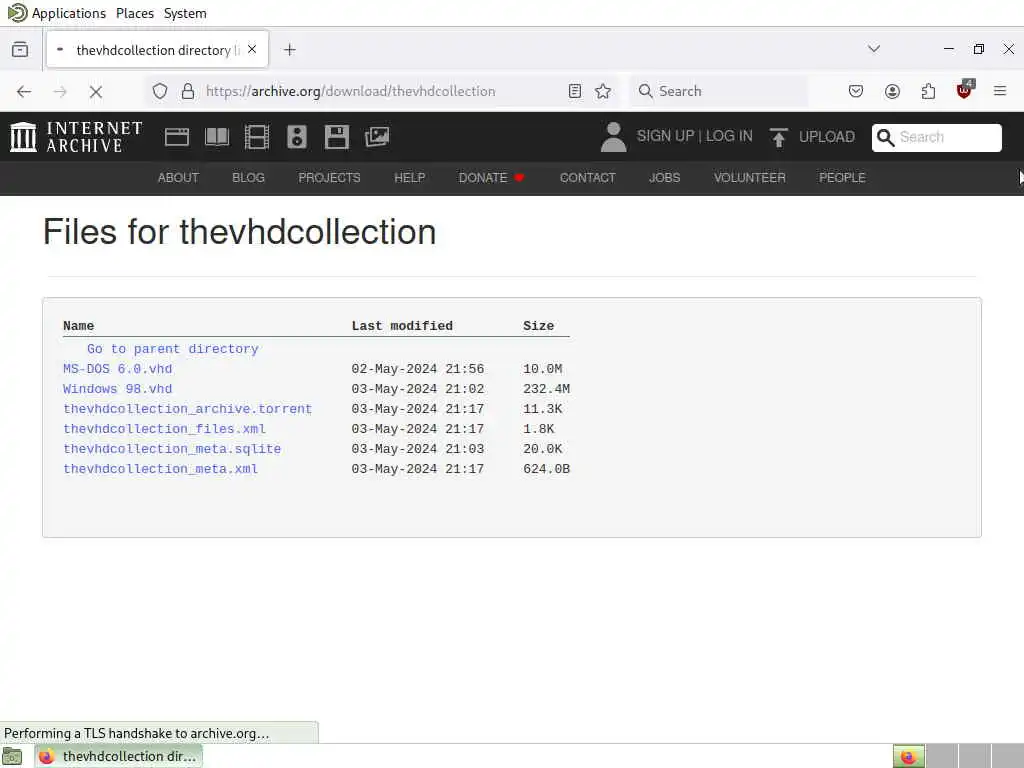Expand the list all tabs chevron
This screenshot has width=1024, height=768.
[x=874, y=49]
